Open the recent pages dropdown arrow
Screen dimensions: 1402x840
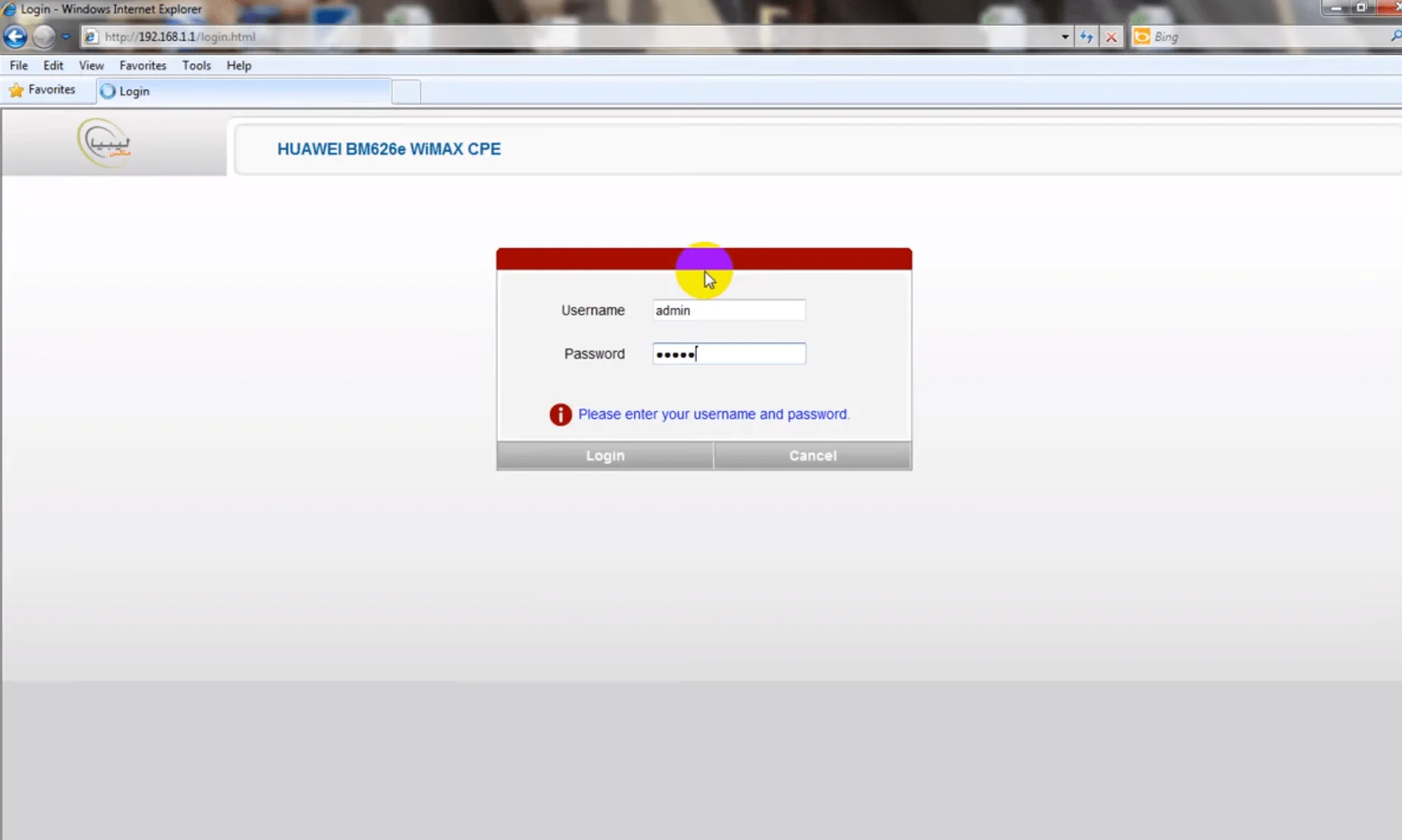pyautogui.click(x=66, y=36)
